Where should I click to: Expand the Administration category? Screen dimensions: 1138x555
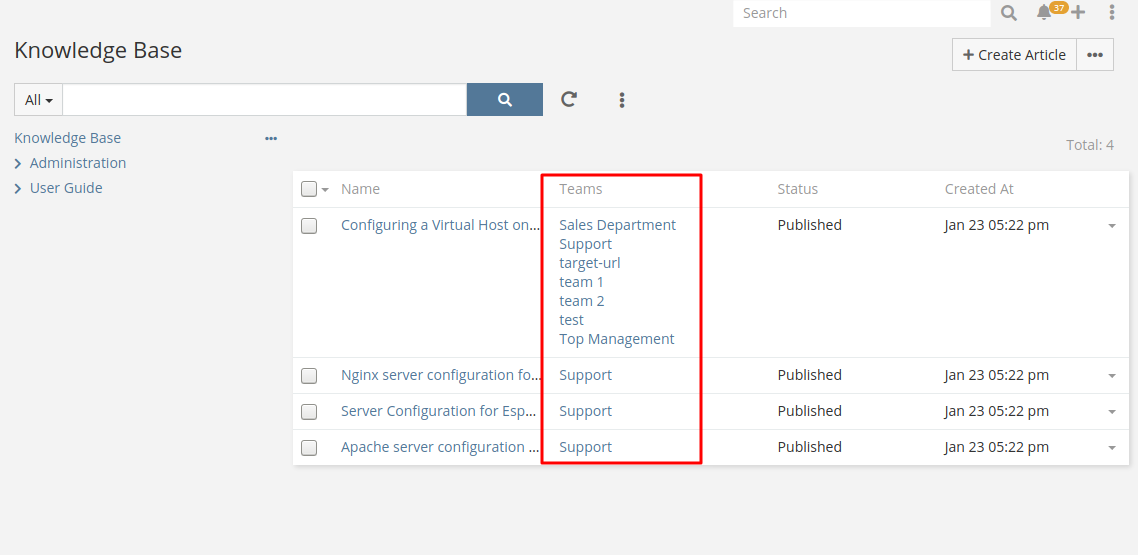[x=18, y=164]
